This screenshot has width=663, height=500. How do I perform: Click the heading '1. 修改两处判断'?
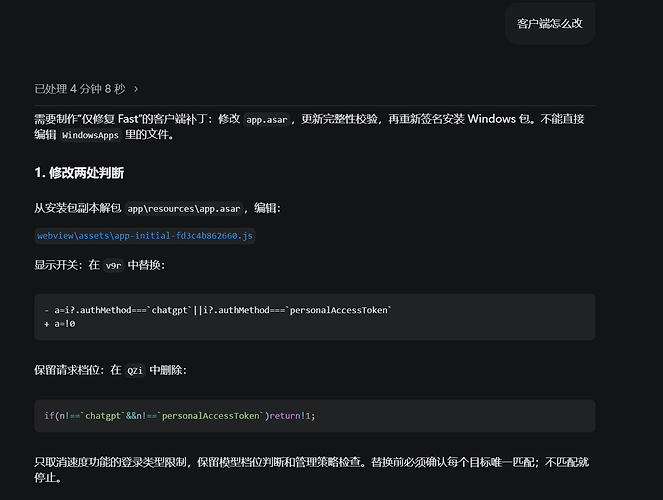pyautogui.click(x=79, y=173)
